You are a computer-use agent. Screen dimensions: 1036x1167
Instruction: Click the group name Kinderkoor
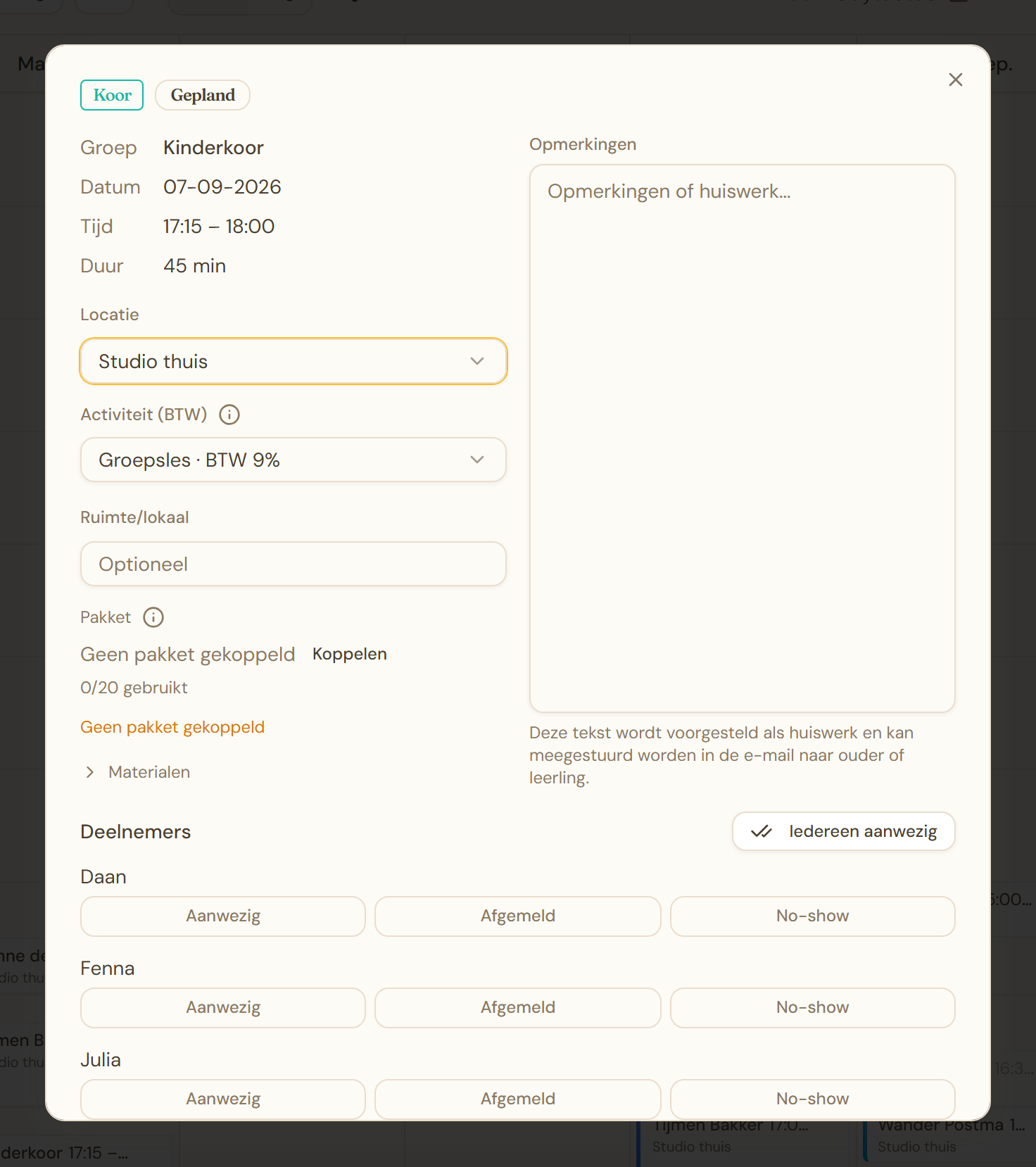tap(213, 147)
